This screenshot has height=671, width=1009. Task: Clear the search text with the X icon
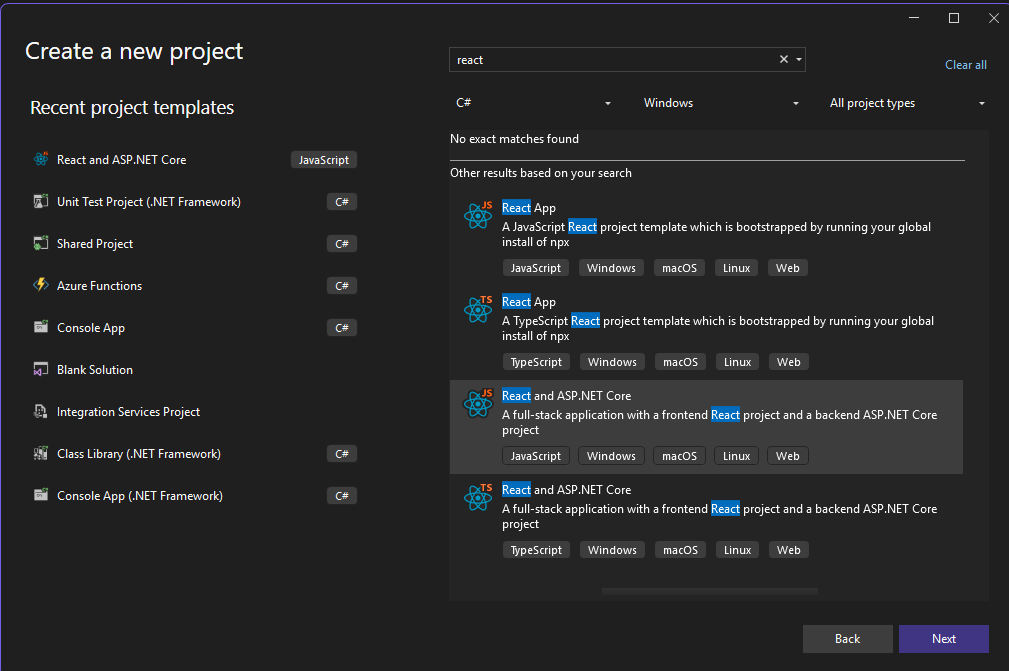[784, 59]
